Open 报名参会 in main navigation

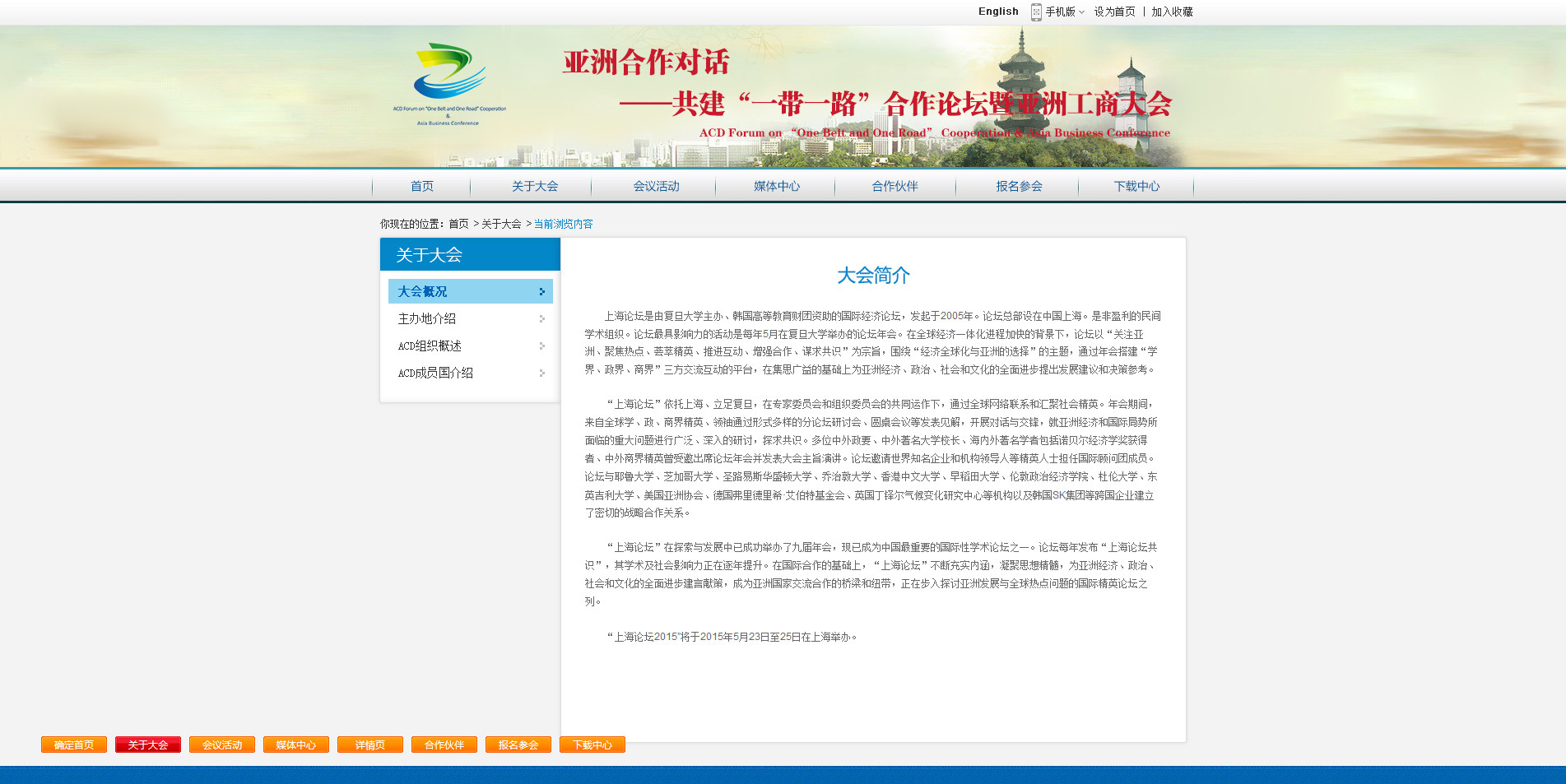tap(1019, 186)
